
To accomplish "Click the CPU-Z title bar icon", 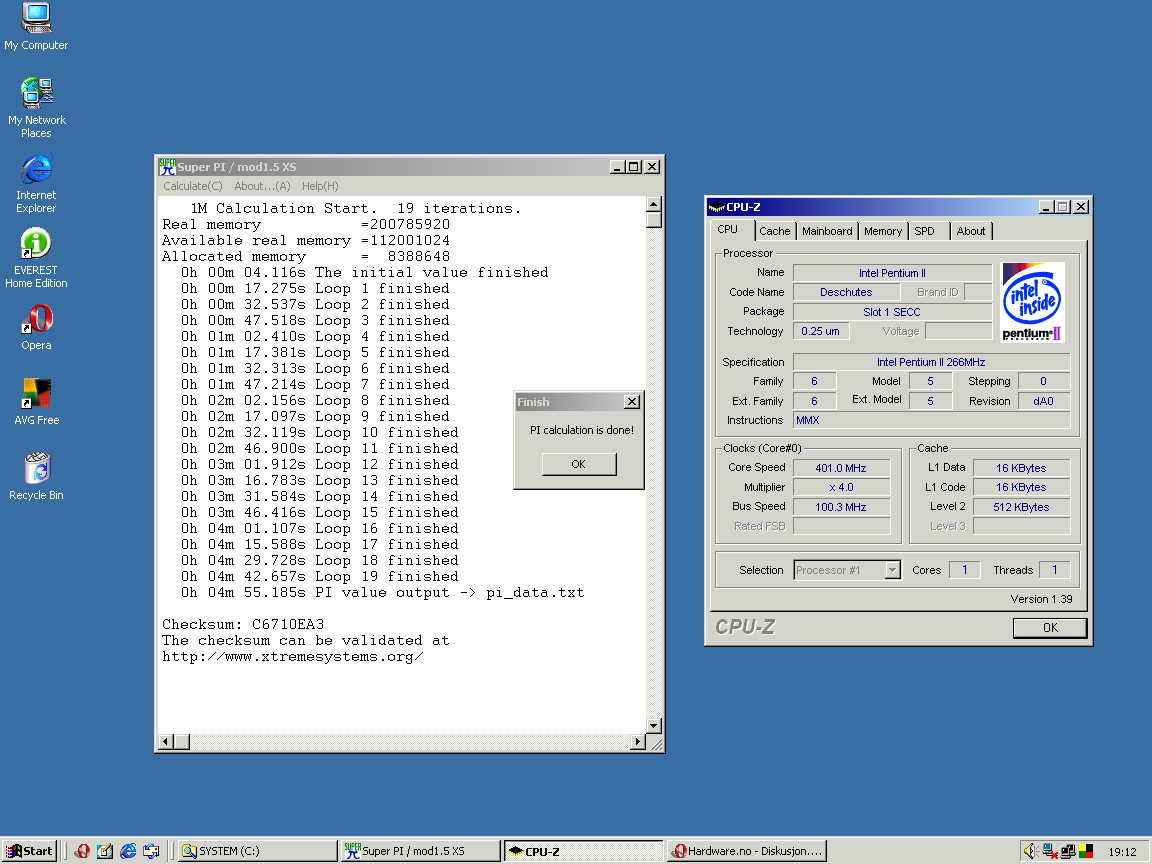I will point(716,207).
